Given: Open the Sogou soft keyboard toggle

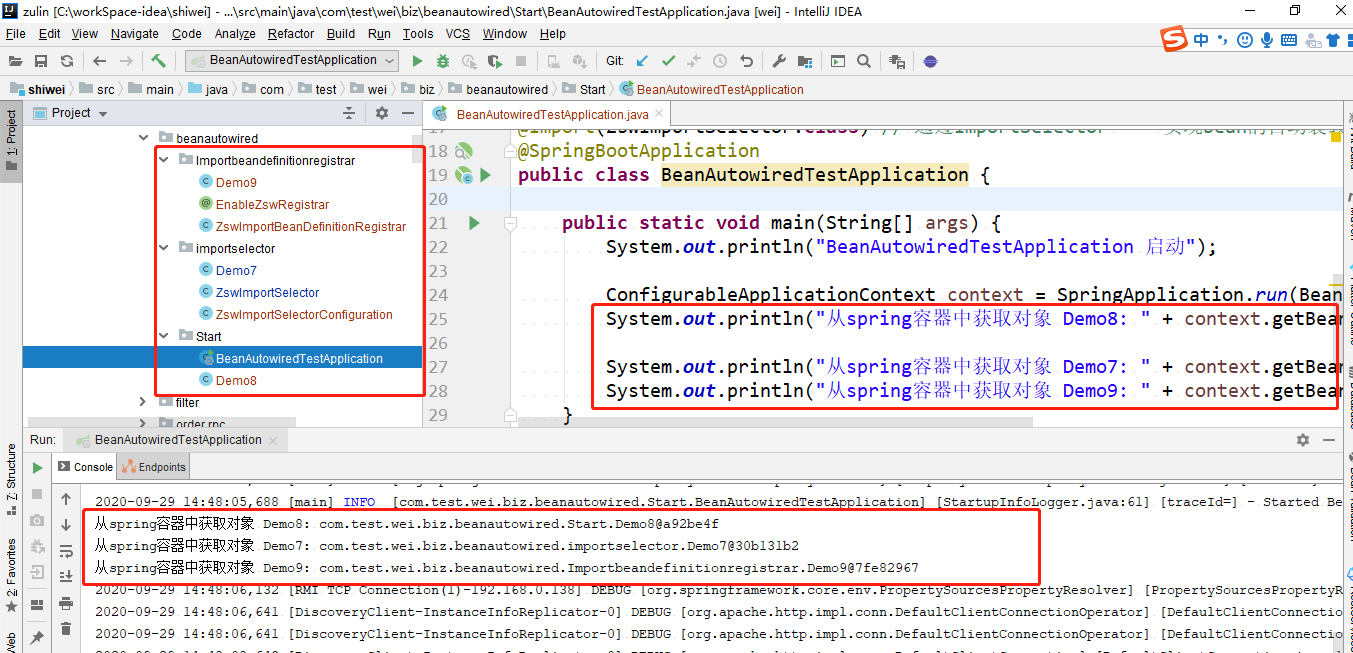Looking at the screenshot, I should pyautogui.click(x=1287, y=40).
